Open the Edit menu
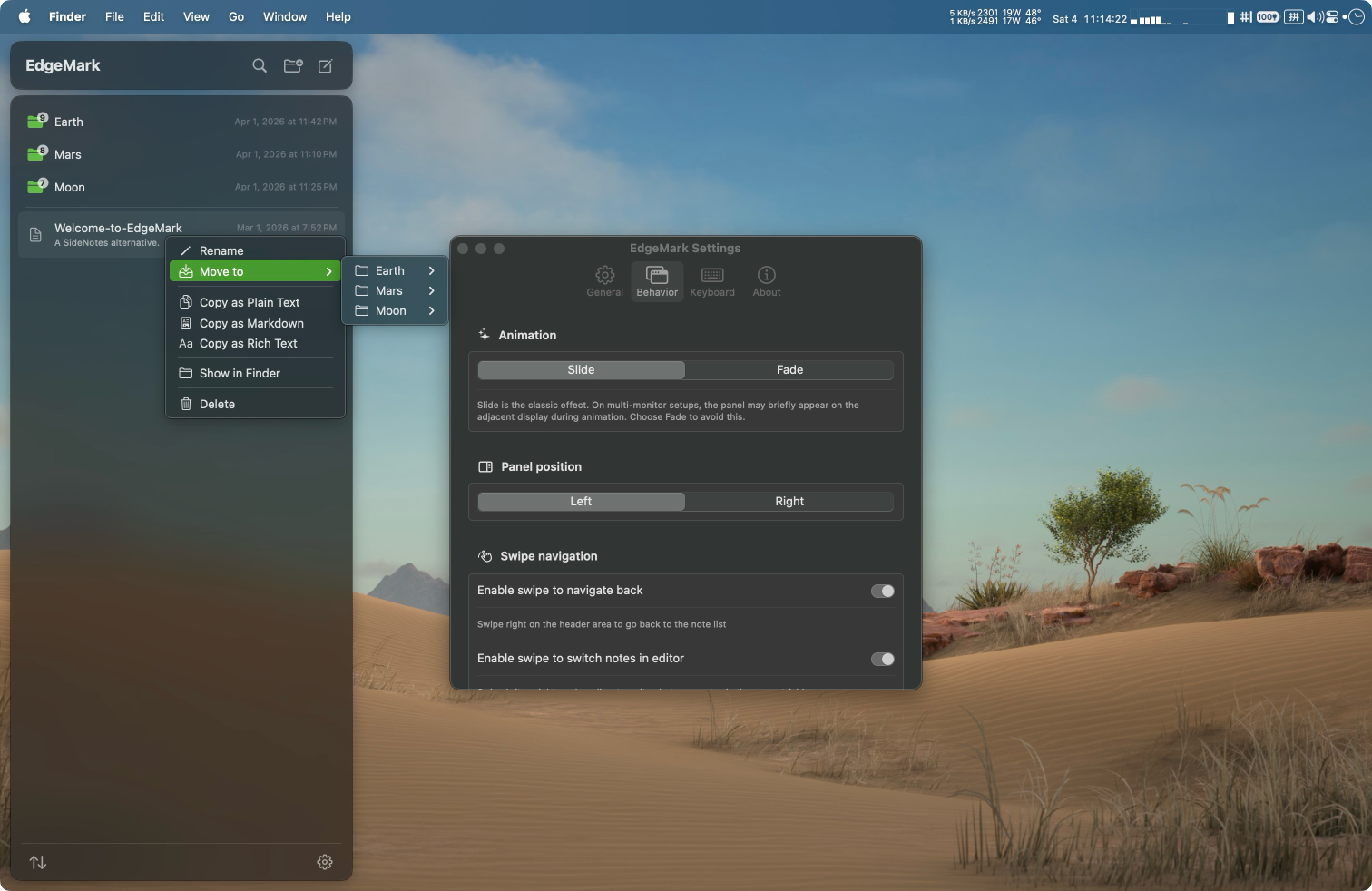This screenshot has width=1372, height=891. tap(153, 16)
